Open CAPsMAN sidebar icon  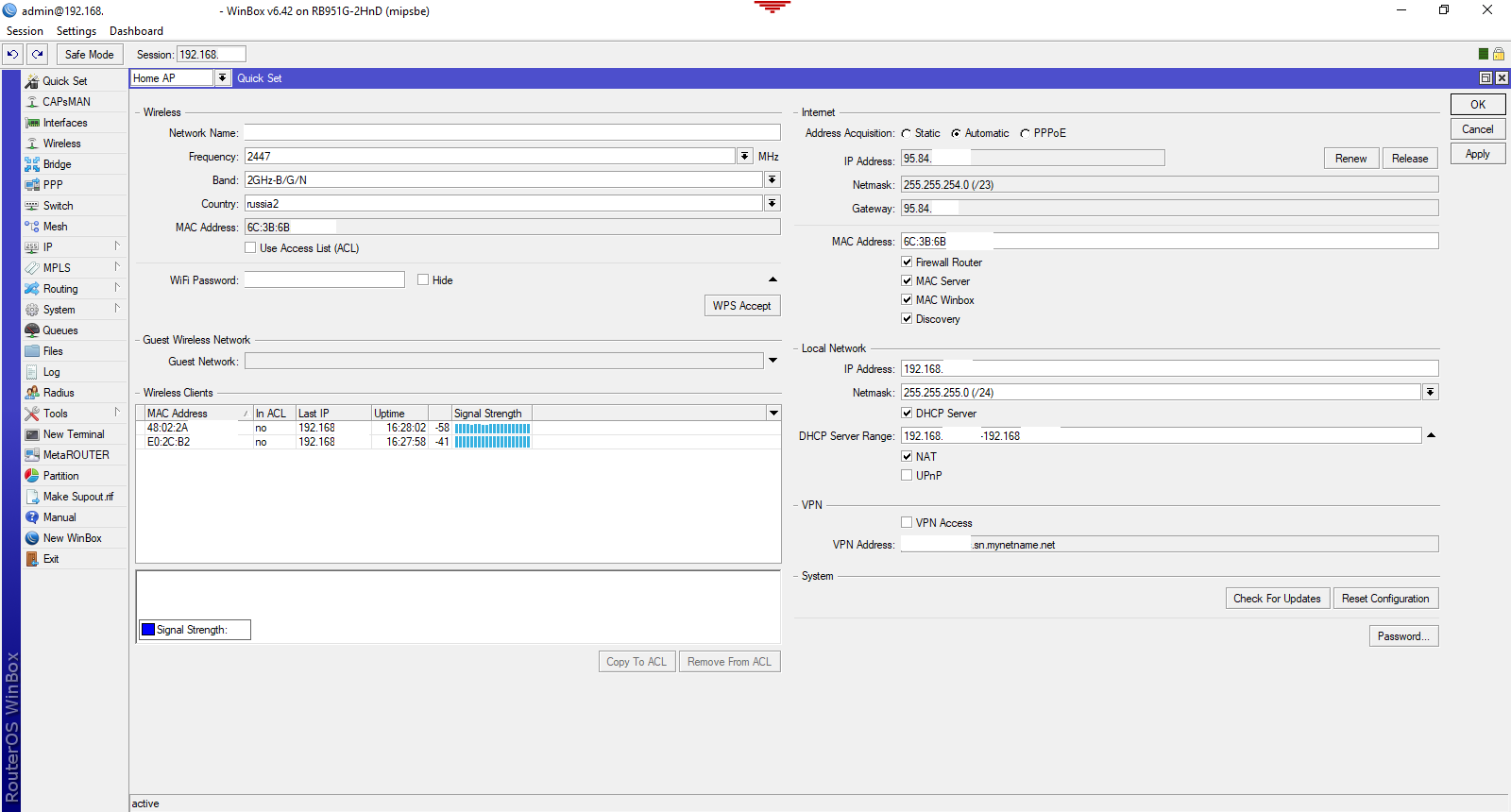tap(32, 102)
